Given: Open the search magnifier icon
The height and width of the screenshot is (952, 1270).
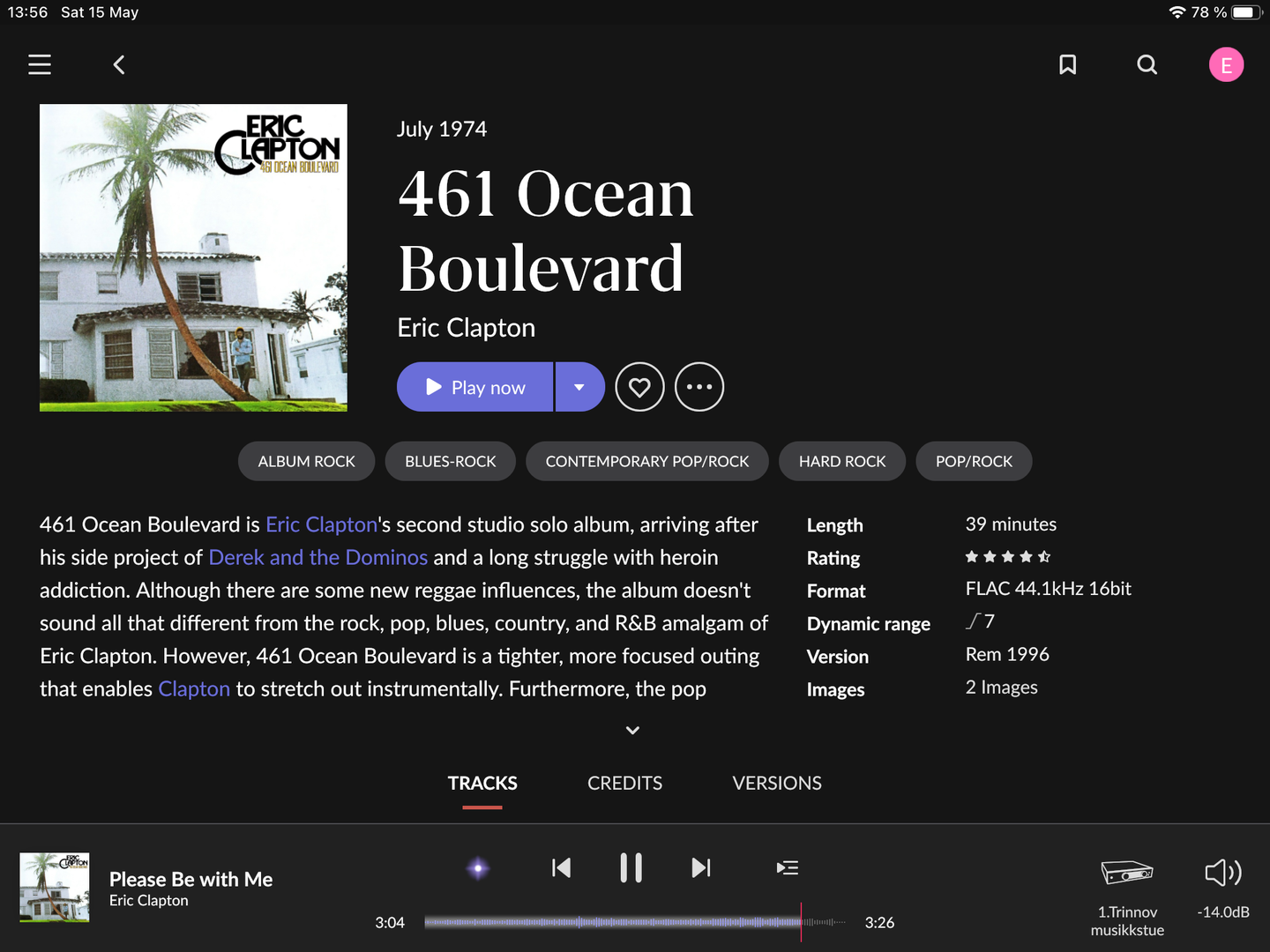Looking at the screenshot, I should pos(1147,64).
